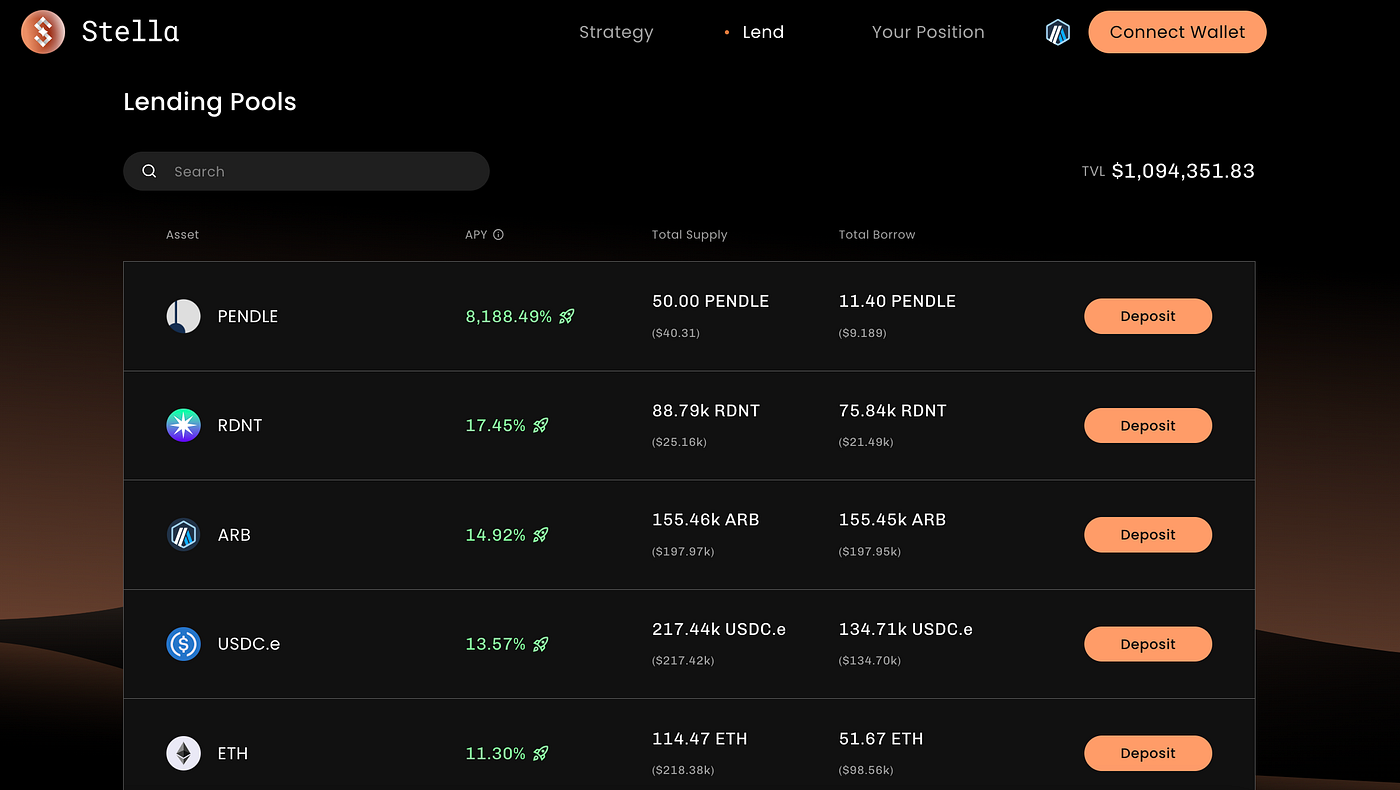Click the TVL value $1,094,351.83
This screenshot has height=790, width=1400.
[1183, 171]
